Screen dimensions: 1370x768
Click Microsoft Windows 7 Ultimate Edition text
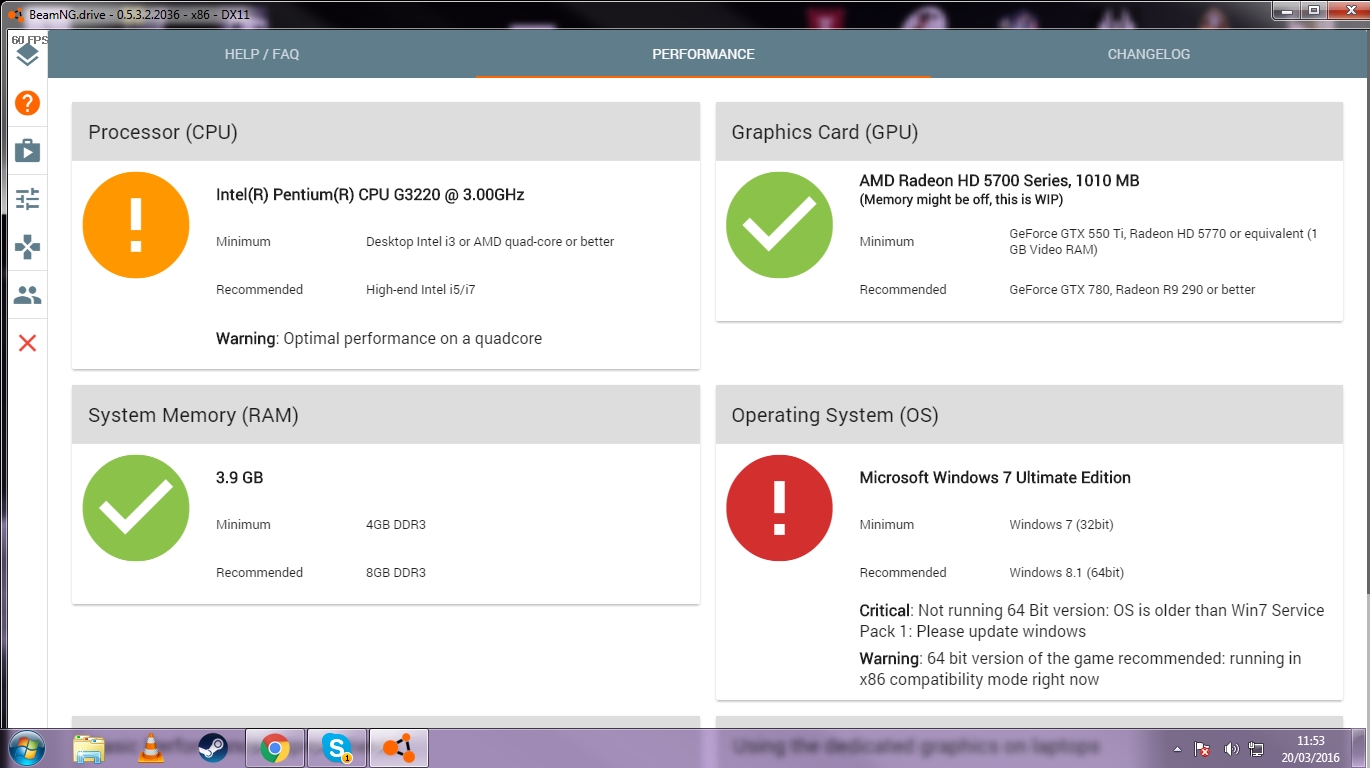pos(995,478)
